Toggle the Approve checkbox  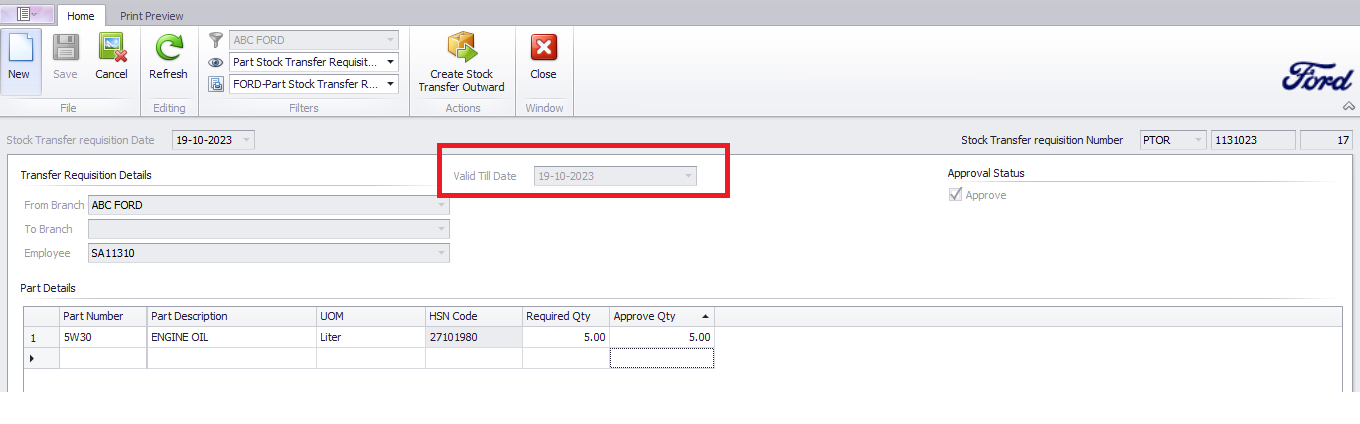pos(955,195)
